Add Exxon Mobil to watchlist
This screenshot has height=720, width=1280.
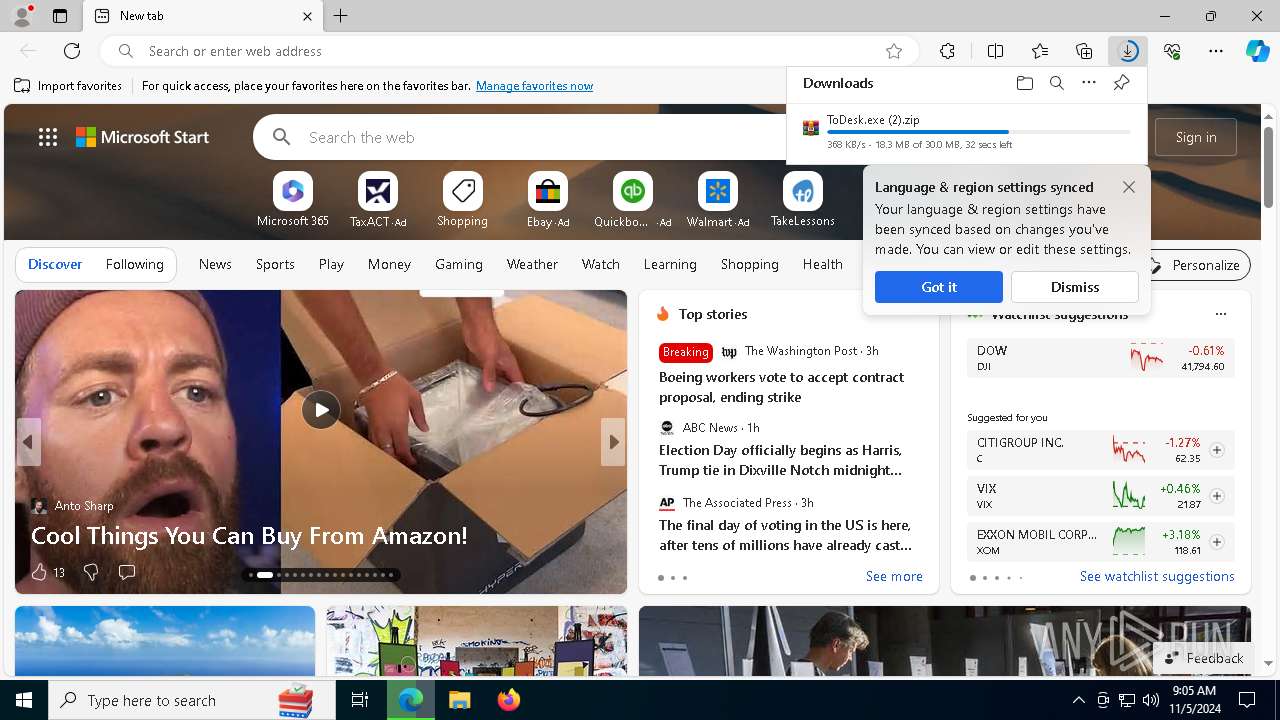(1216, 542)
